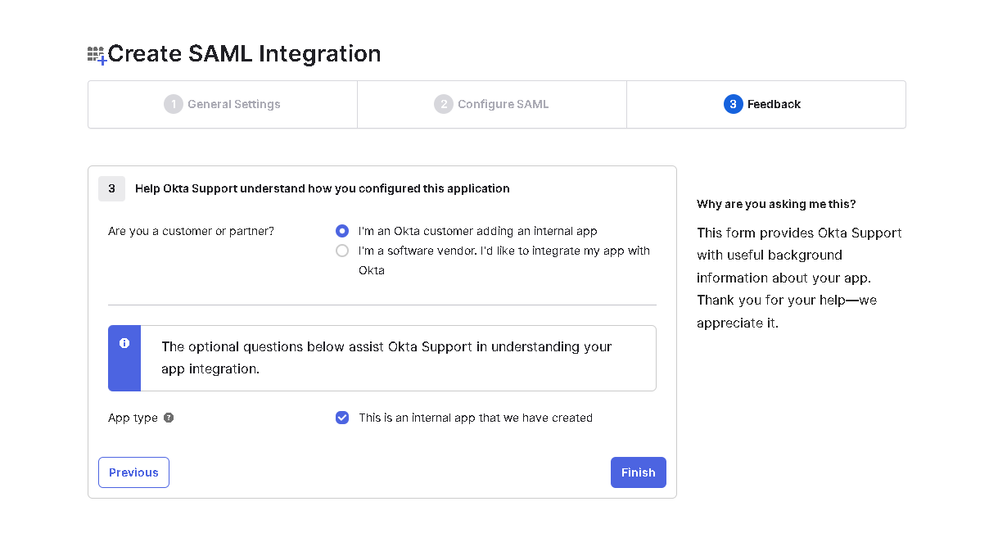This screenshot has width=998, height=538.
Task: Click the software vendor label text
Action: 504,251
